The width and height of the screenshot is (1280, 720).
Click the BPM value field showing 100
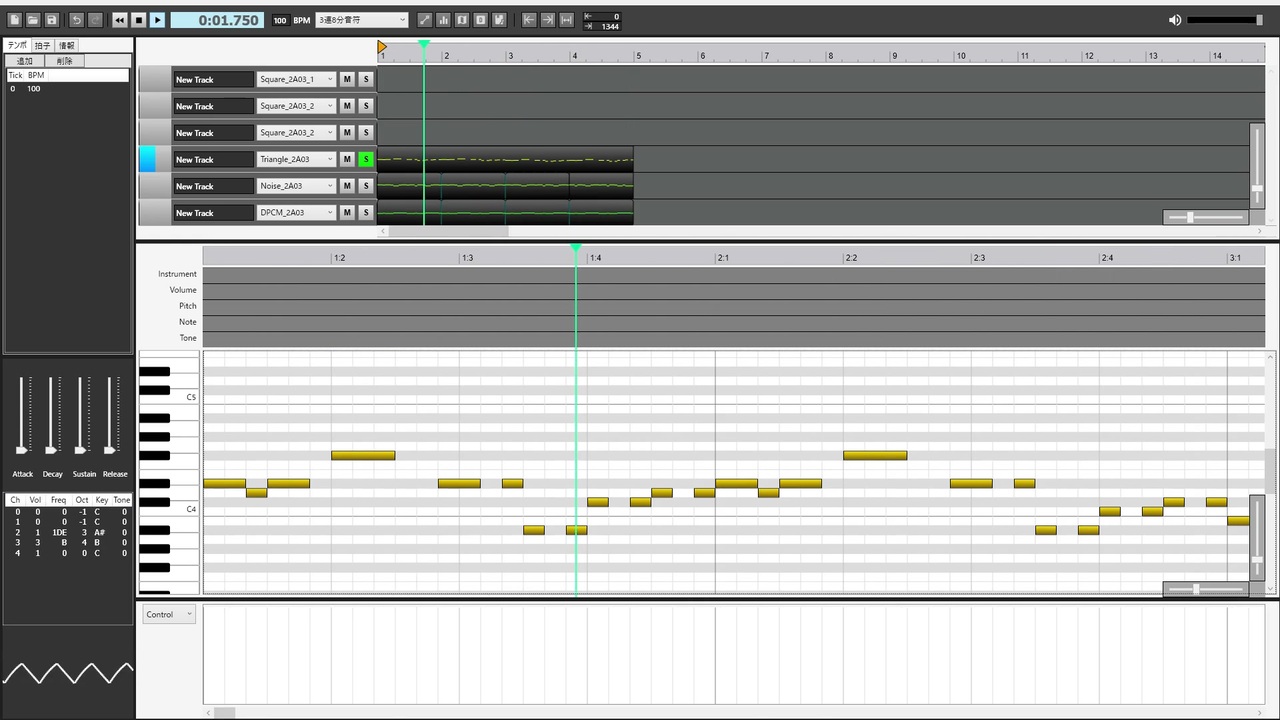pos(280,20)
